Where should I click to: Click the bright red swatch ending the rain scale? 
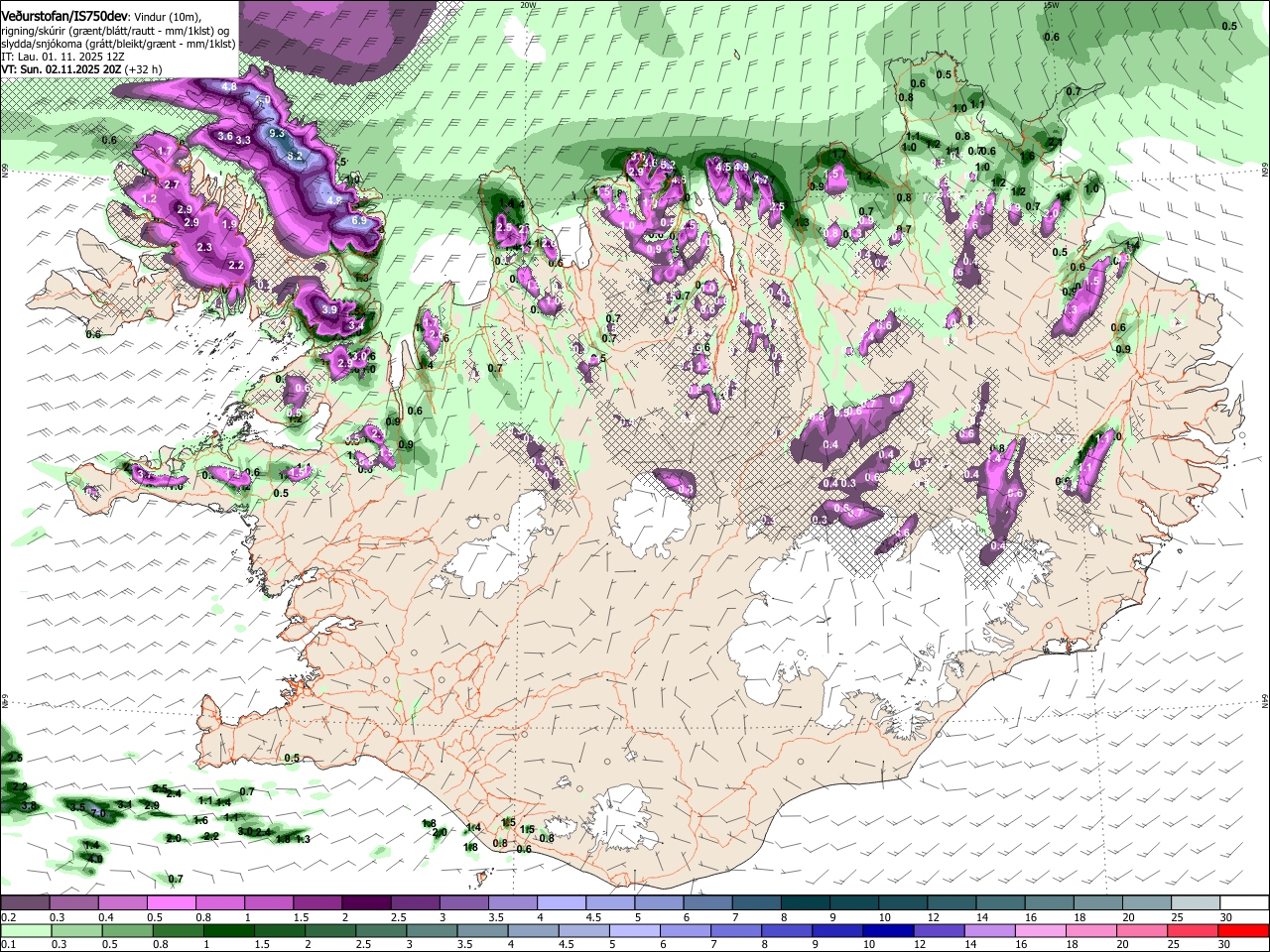1241,930
